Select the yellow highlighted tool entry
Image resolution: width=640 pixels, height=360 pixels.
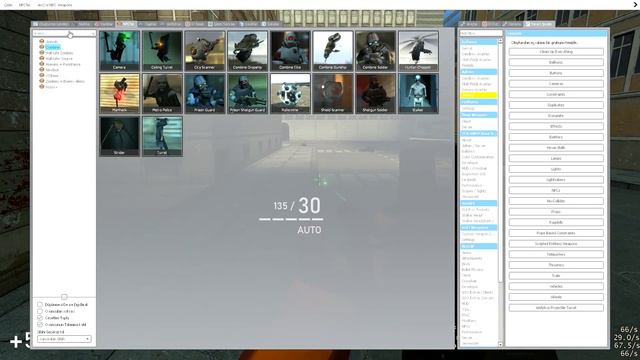tap(478, 95)
